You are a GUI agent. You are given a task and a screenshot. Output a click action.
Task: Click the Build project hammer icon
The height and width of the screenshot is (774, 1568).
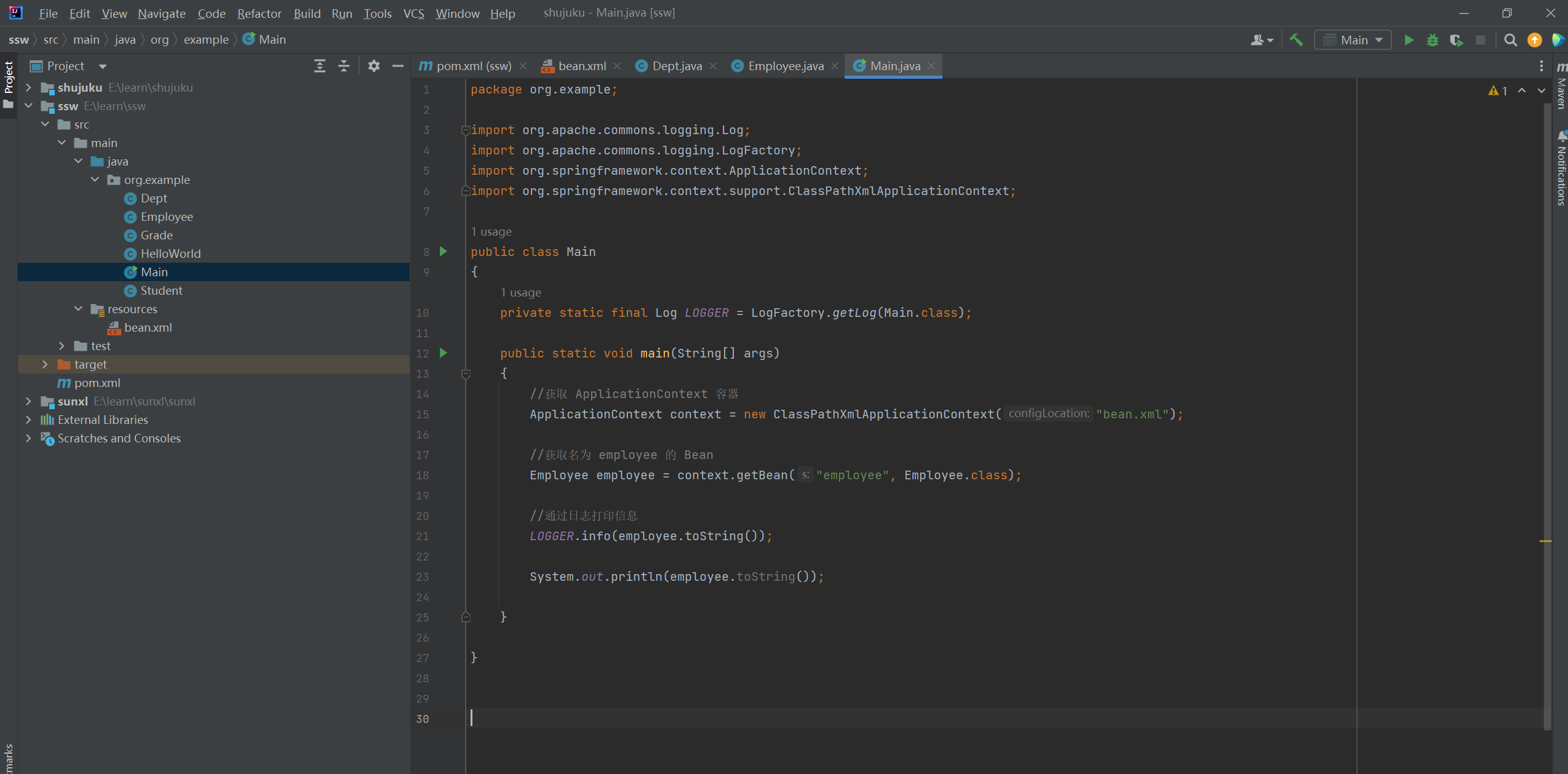(1296, 40)
